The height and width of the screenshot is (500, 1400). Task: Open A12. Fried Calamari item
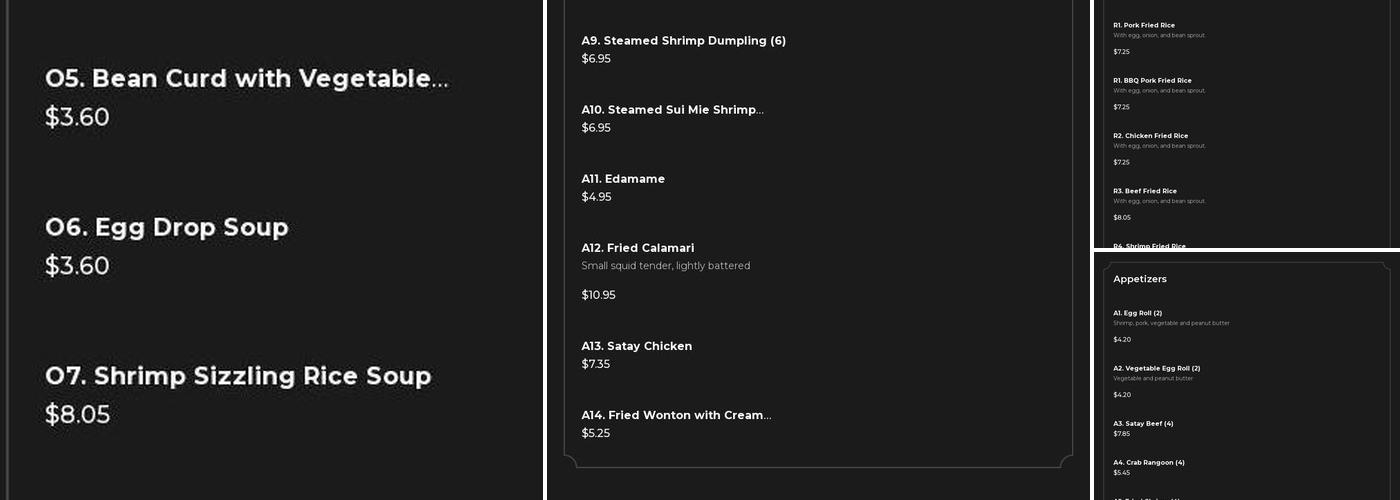pos(638,248)
